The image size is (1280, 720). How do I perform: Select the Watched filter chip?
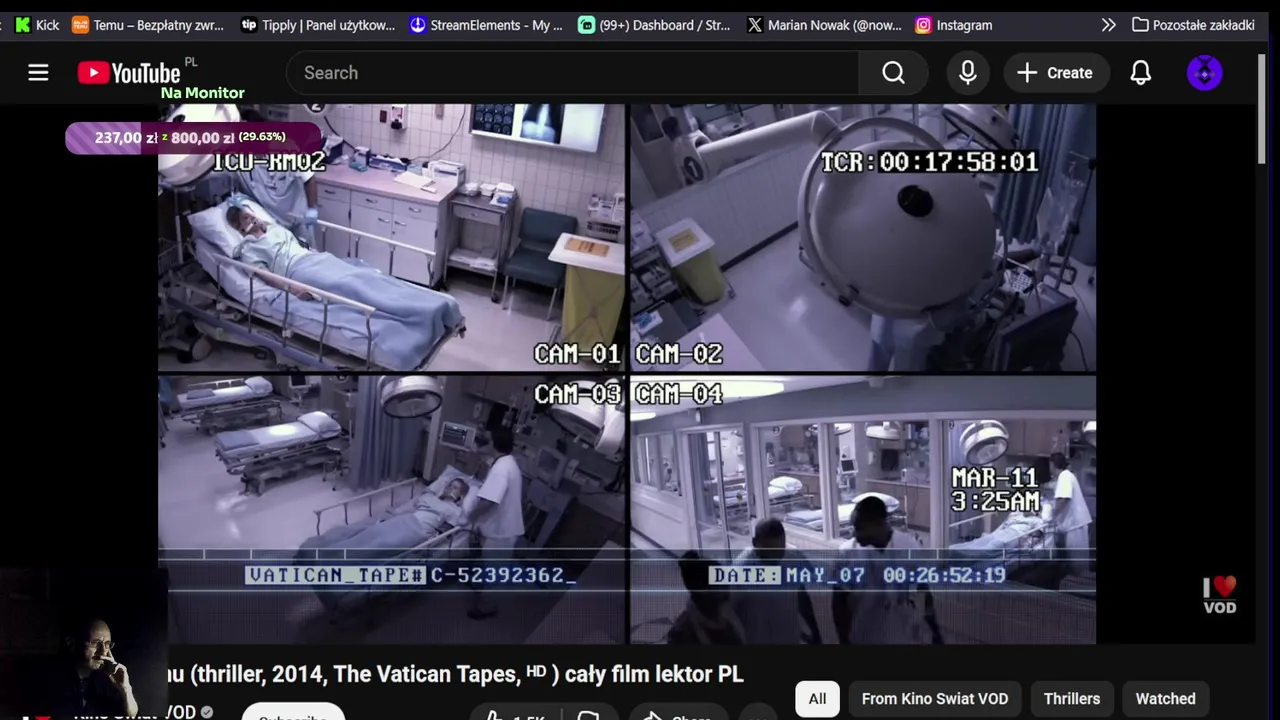pos(1165,699)
